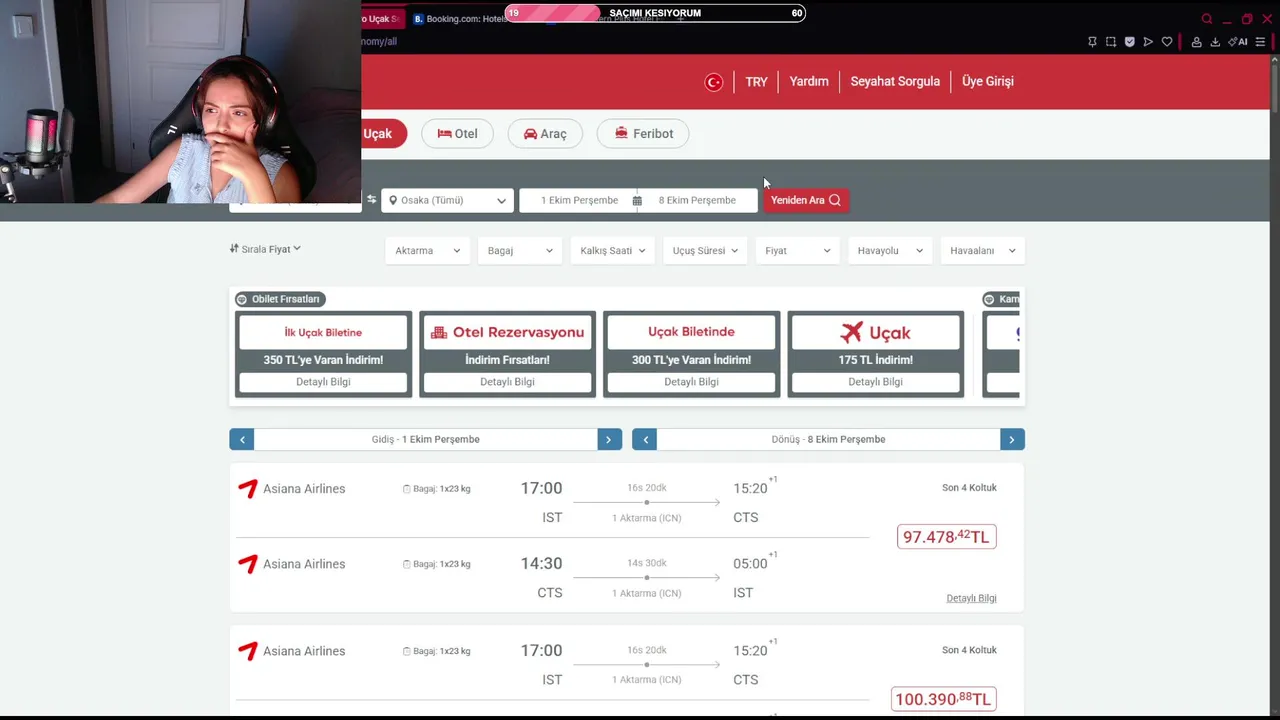The width and height of the screenshot is (1280, 720).
Task: Click the Dönüş - 8 Ekim Perşembe label
Action: click(x=828, y=439)
